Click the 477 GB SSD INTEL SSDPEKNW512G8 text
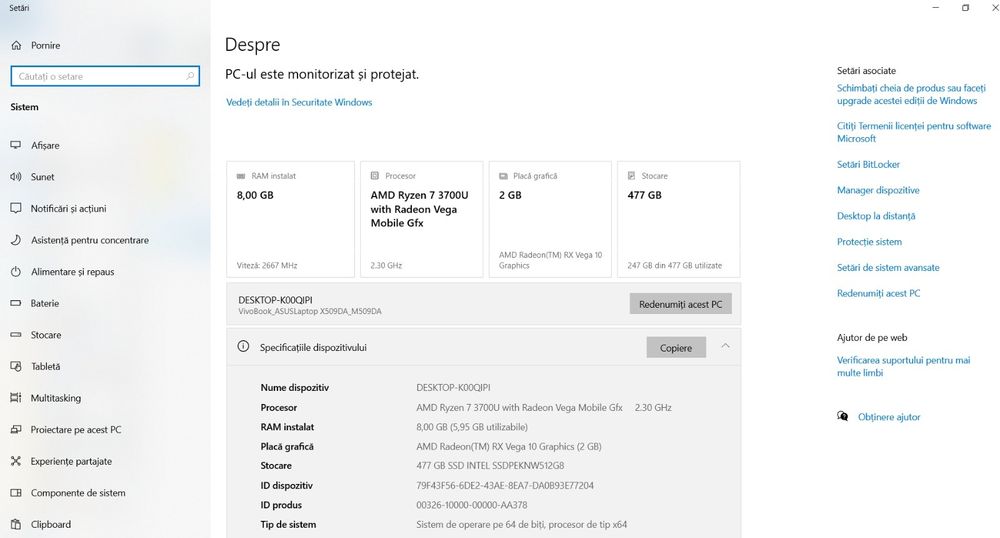 [490, 466]
